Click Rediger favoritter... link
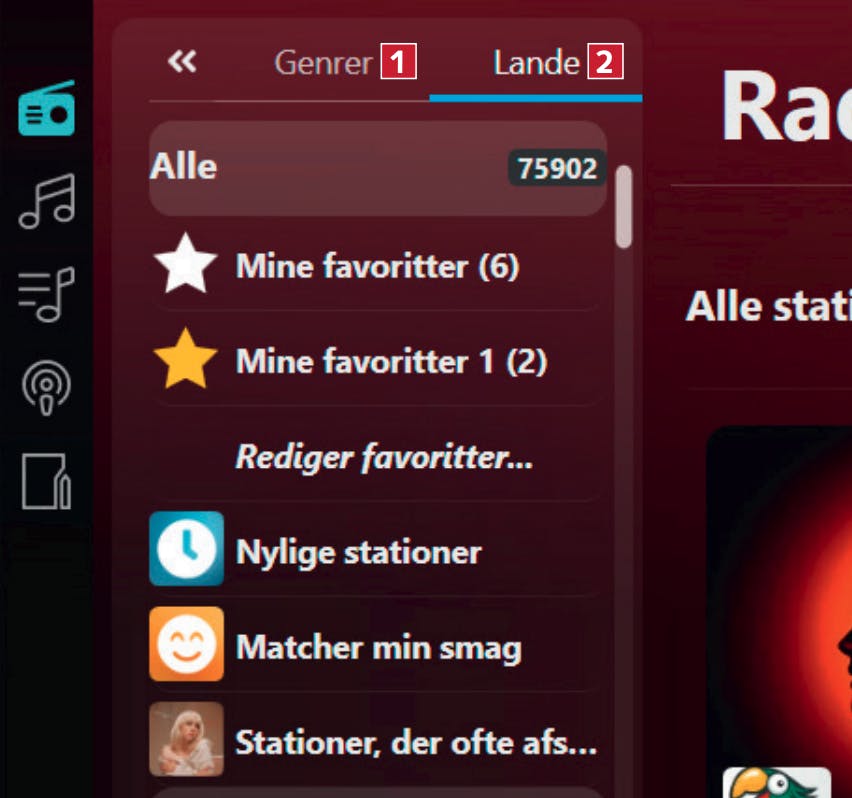This screenshot has height=798, width=852. point(384,457)
